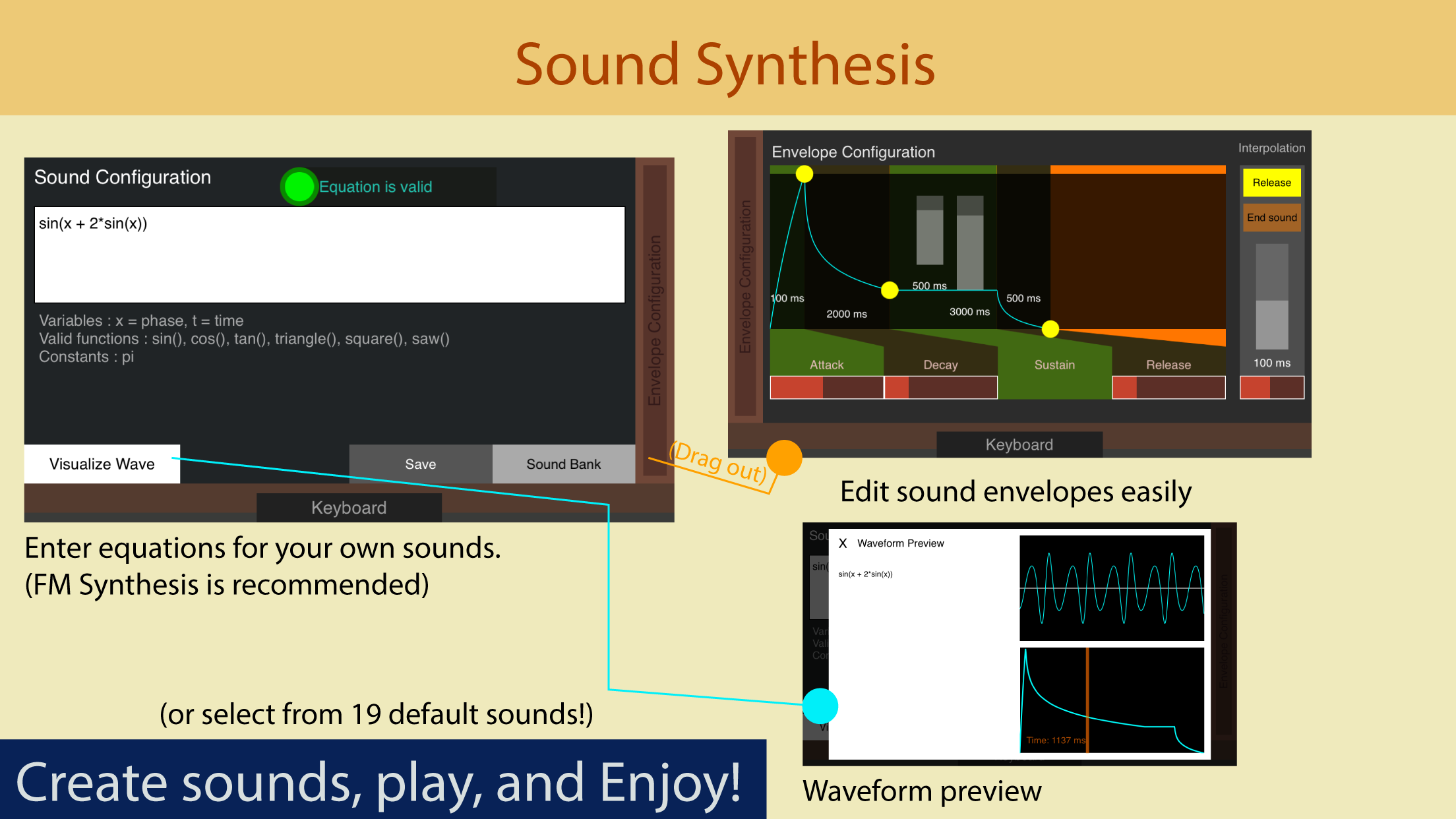Click the '3000 ms' duration label
The width and height of the screenshot is (1456, 819).
[x=969, y=311]
